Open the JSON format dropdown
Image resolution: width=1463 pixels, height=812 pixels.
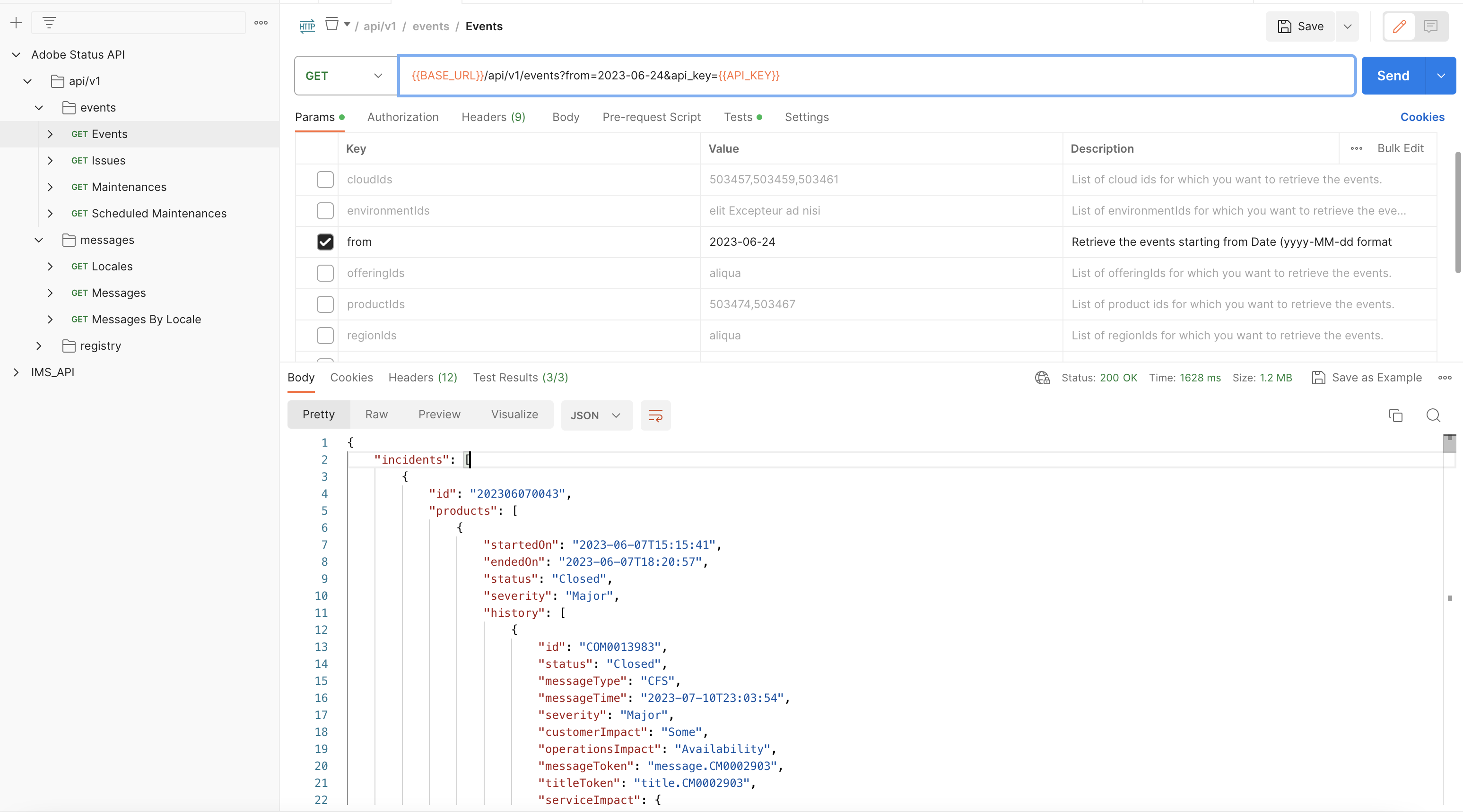click(596, 415)
